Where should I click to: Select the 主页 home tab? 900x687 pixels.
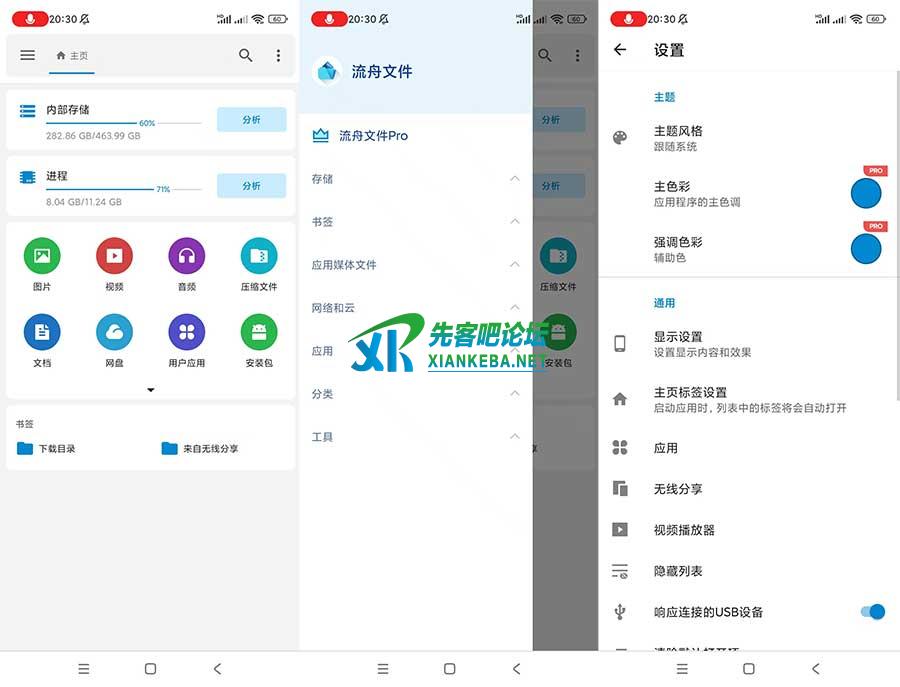[72, 56]
